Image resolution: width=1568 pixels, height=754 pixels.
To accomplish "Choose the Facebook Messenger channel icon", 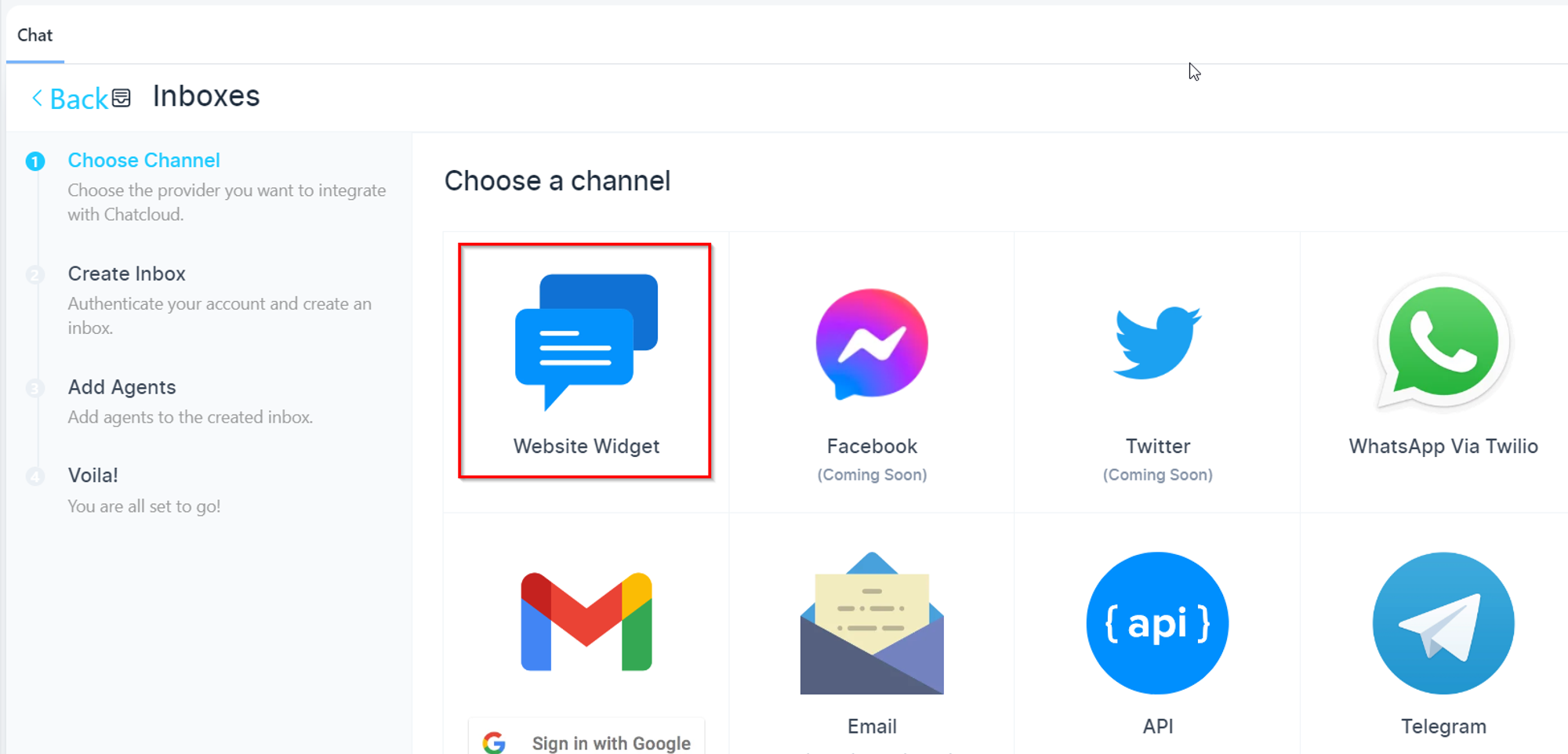I will (x=872, y=343).
